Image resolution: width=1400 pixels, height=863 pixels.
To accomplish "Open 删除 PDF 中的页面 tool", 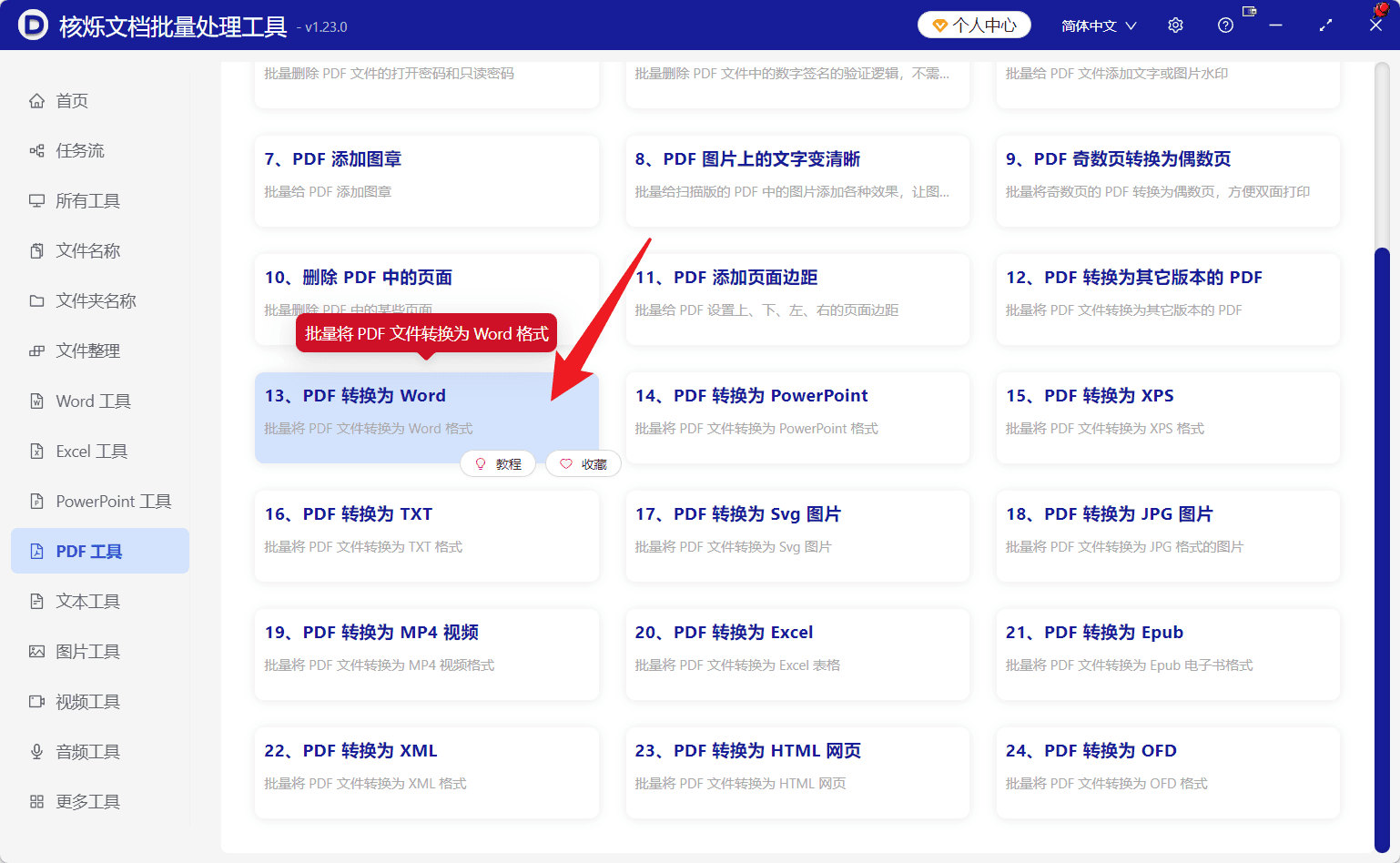I will pyautogui.click(x=427, y=300).
